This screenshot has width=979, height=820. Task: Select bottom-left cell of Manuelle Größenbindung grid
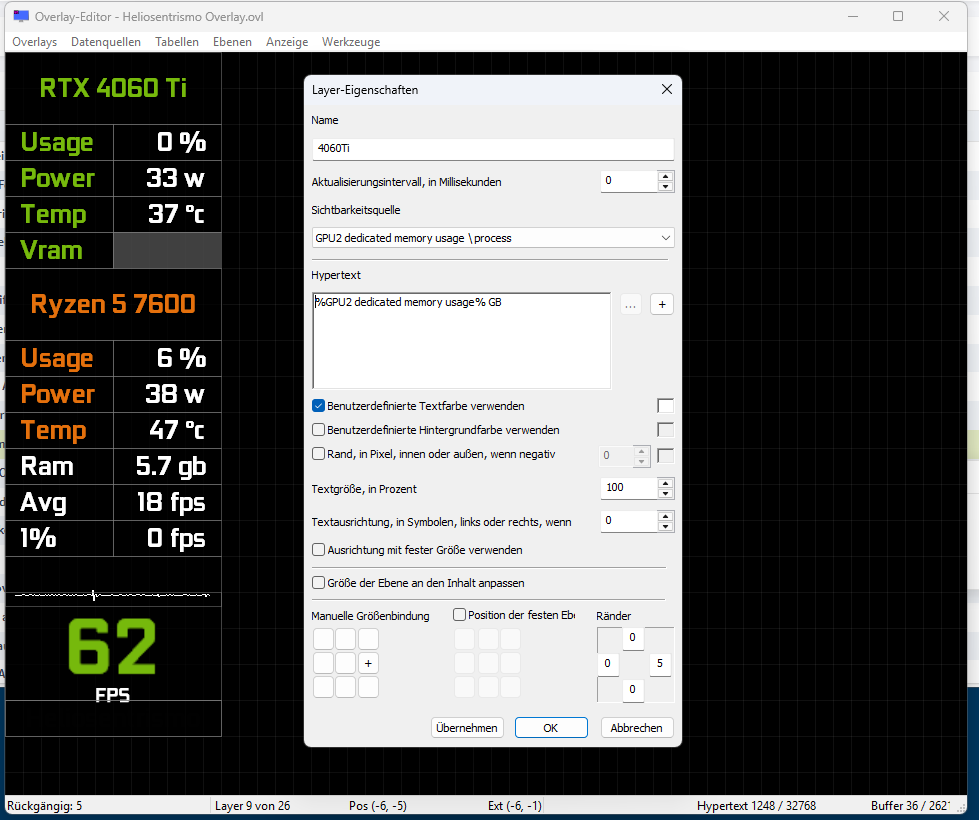[x=323, y=687]
